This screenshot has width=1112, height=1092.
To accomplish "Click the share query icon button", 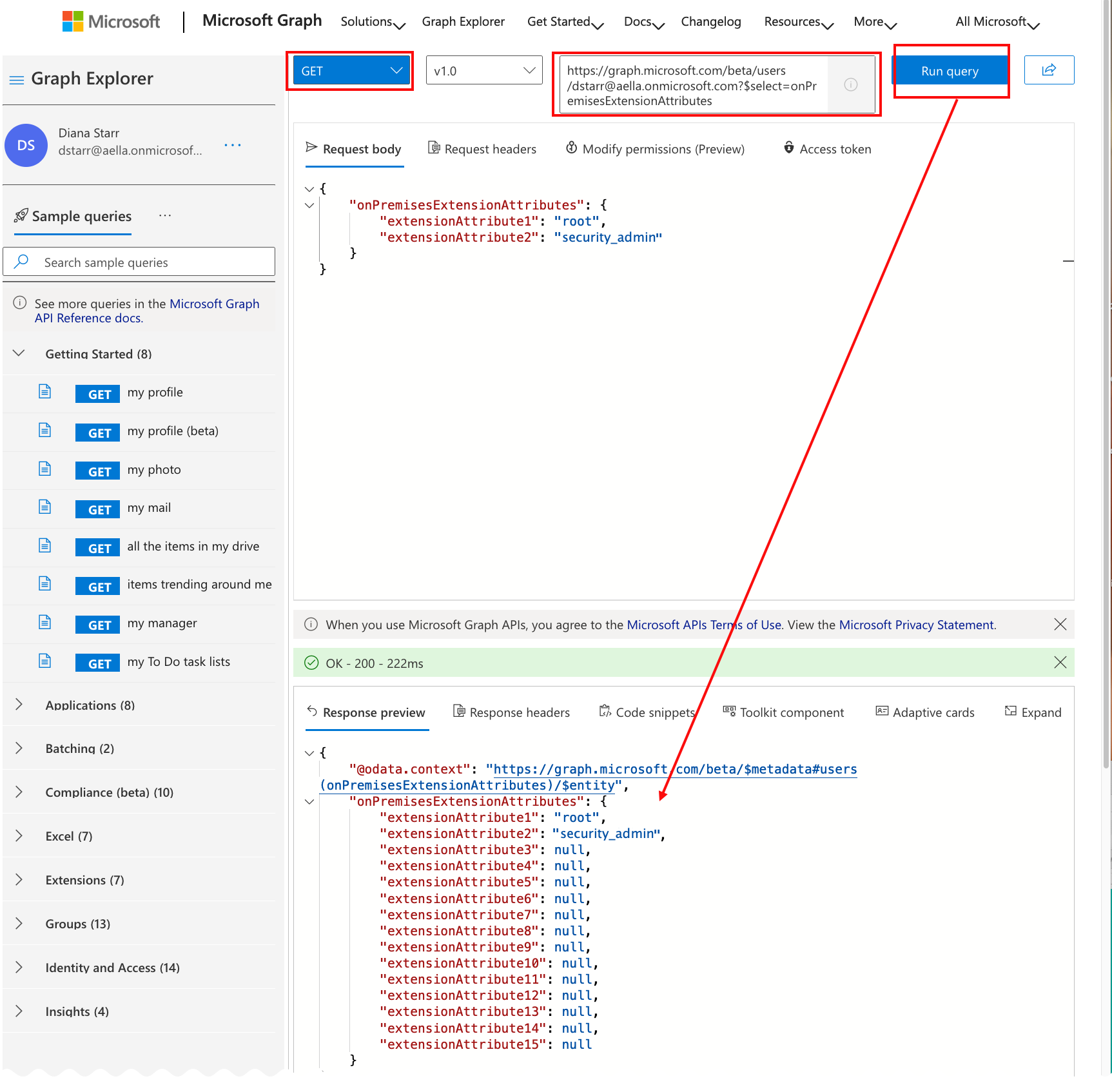I will tap(1048, 70).
